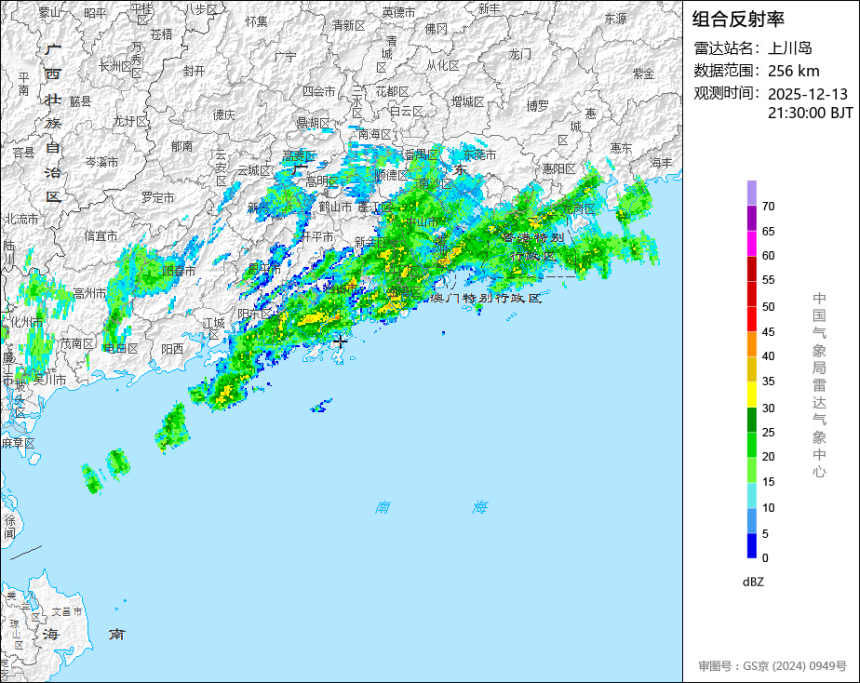The image size is (860, 683).
Task: Click the purple 65-70 dBZ legend block
Action: click(x=751, y=218)
